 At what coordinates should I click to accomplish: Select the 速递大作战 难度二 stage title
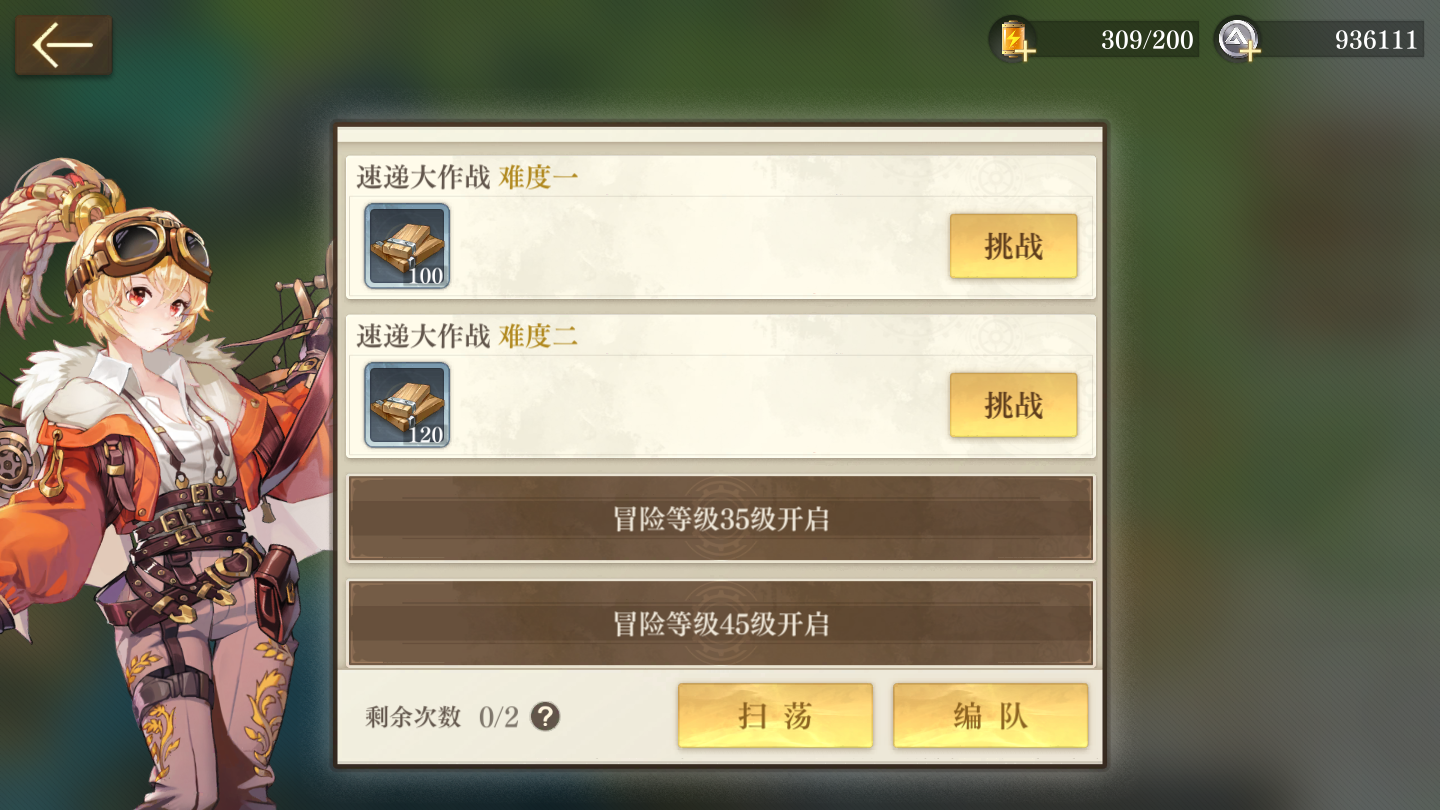(467, 336)
